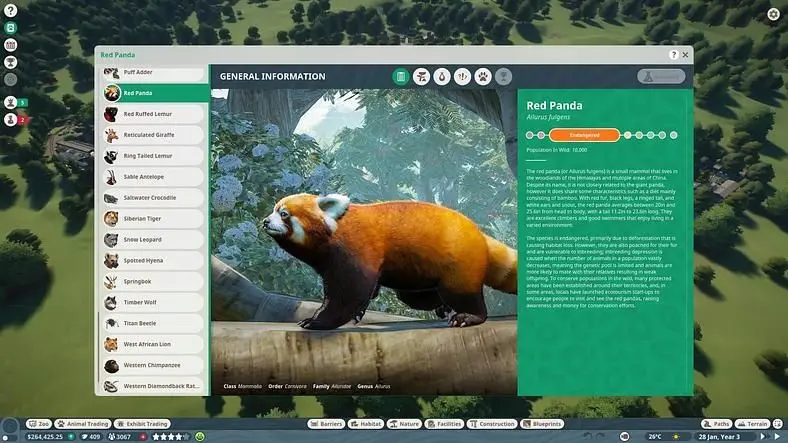Image resolution: width=788 pixels, height=443 pixels.
Task: Select Spotted Hyena in the animal list
Action: [x=153, y=261]
